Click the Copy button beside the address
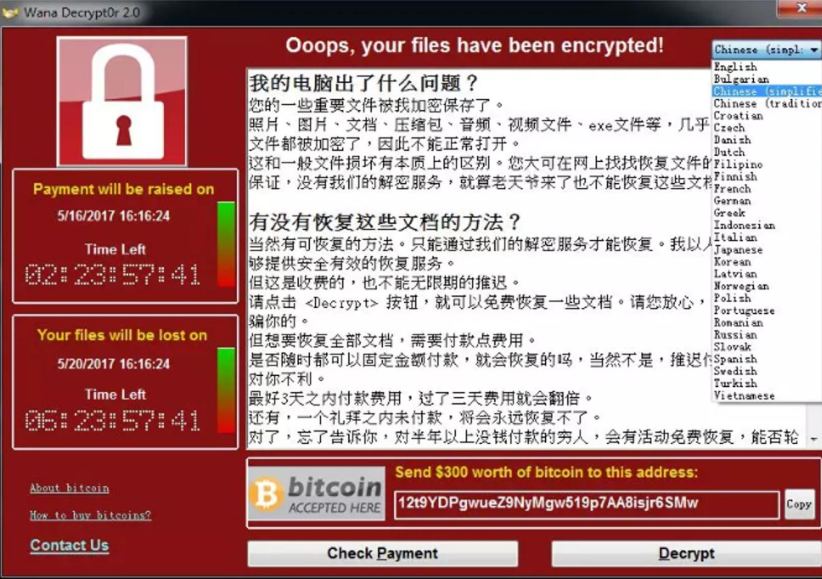The width and height of the screenshot is (822, 579). [x=799, y=504]
